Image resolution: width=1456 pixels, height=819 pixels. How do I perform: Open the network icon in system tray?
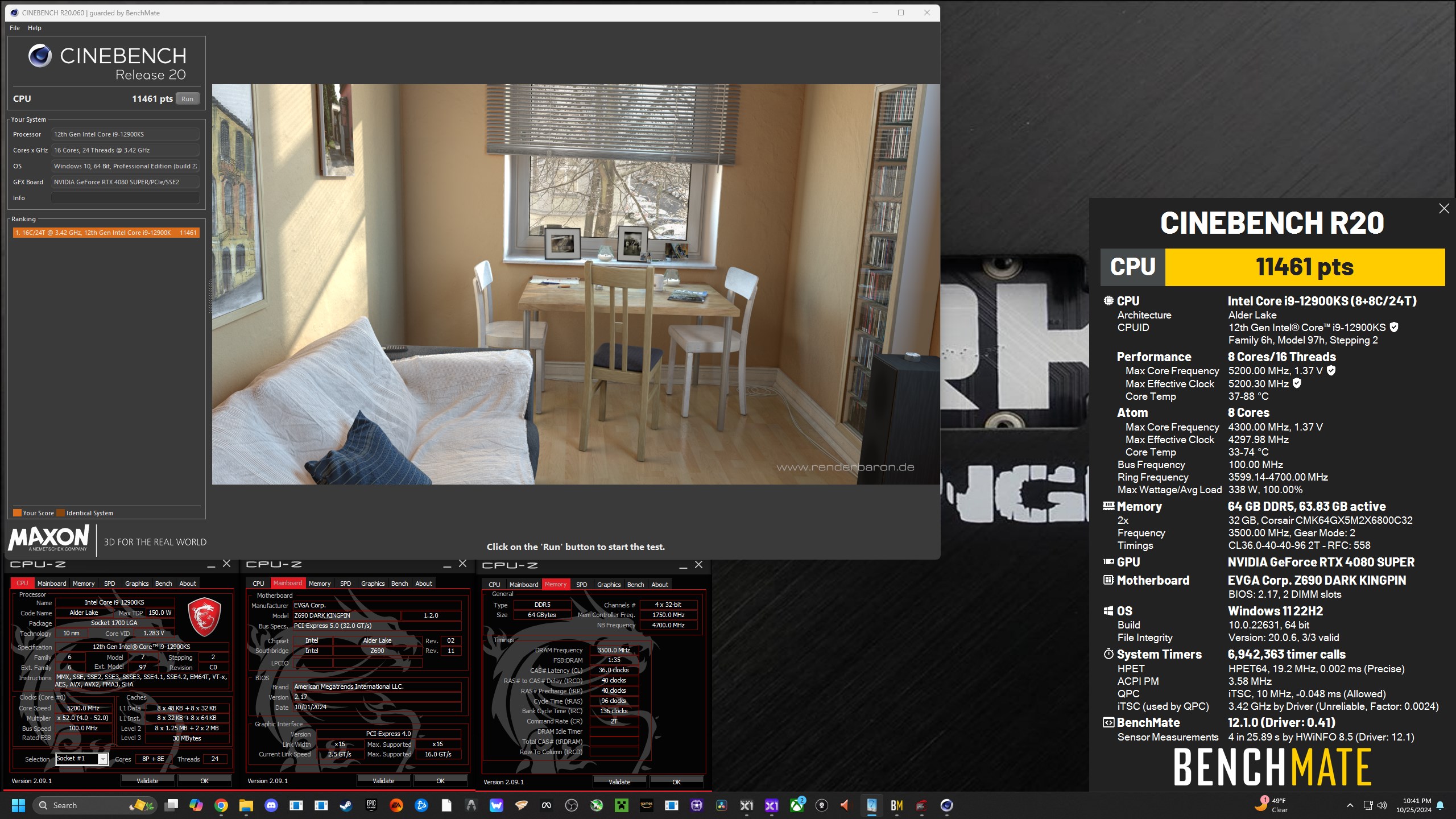tap(1368, 805)
